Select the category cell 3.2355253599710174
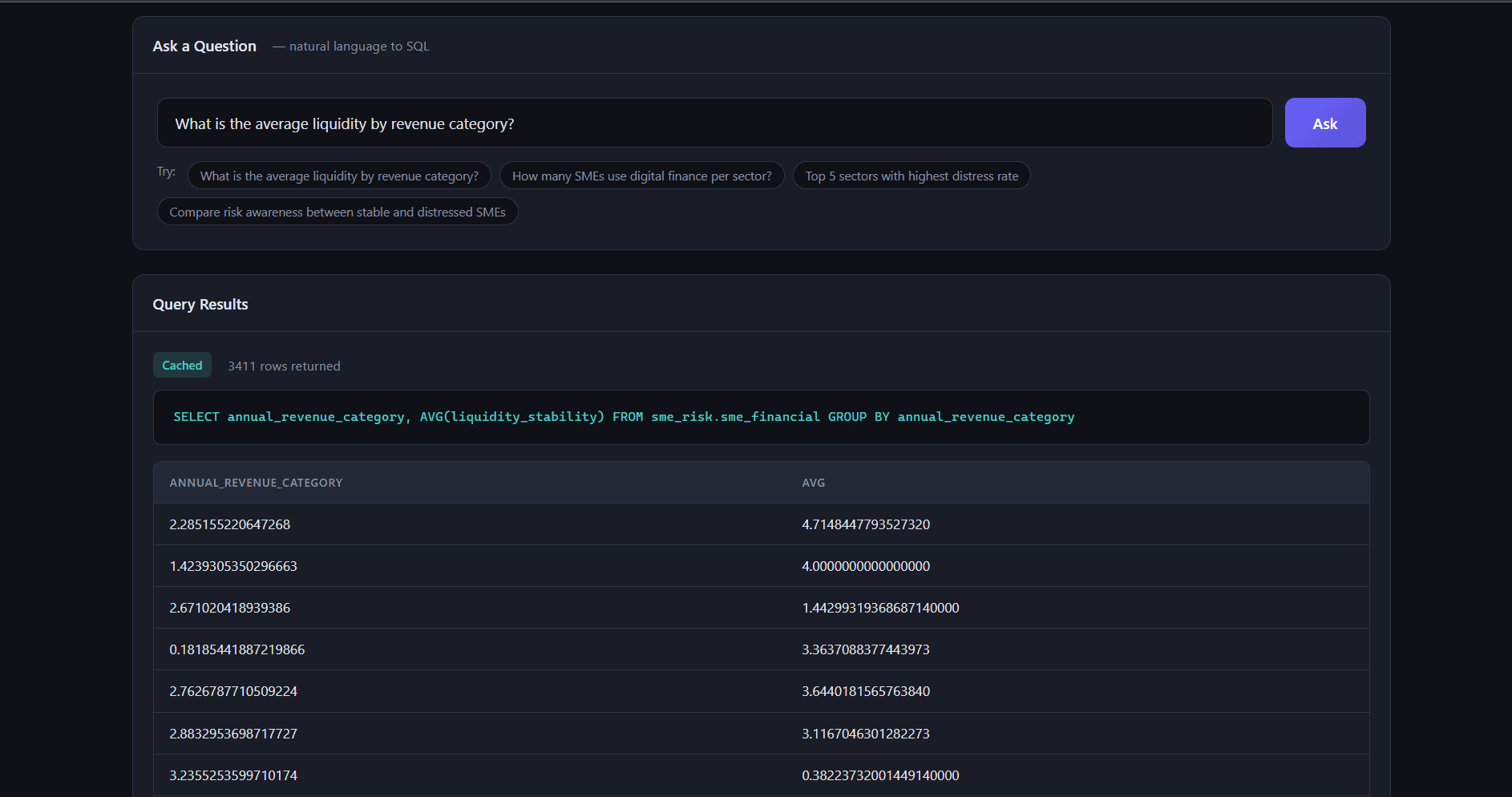The width and height of the screenshot is (1512, 797). pyautogui.click(x=233, y=775)
